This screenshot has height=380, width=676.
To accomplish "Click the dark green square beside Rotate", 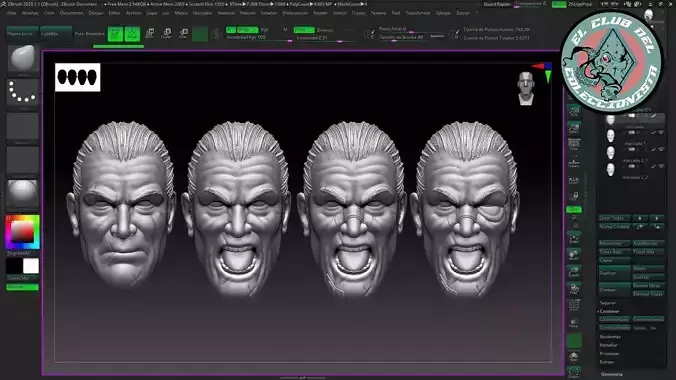I will pos(200,34).
